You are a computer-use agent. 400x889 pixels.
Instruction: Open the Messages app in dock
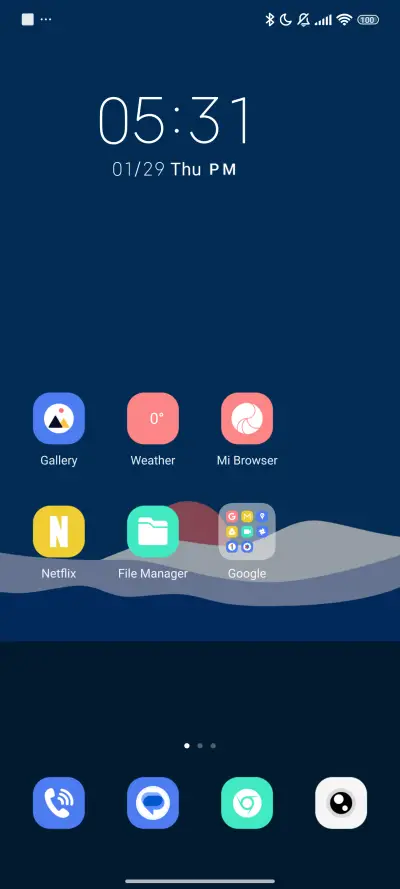[153, 803]
